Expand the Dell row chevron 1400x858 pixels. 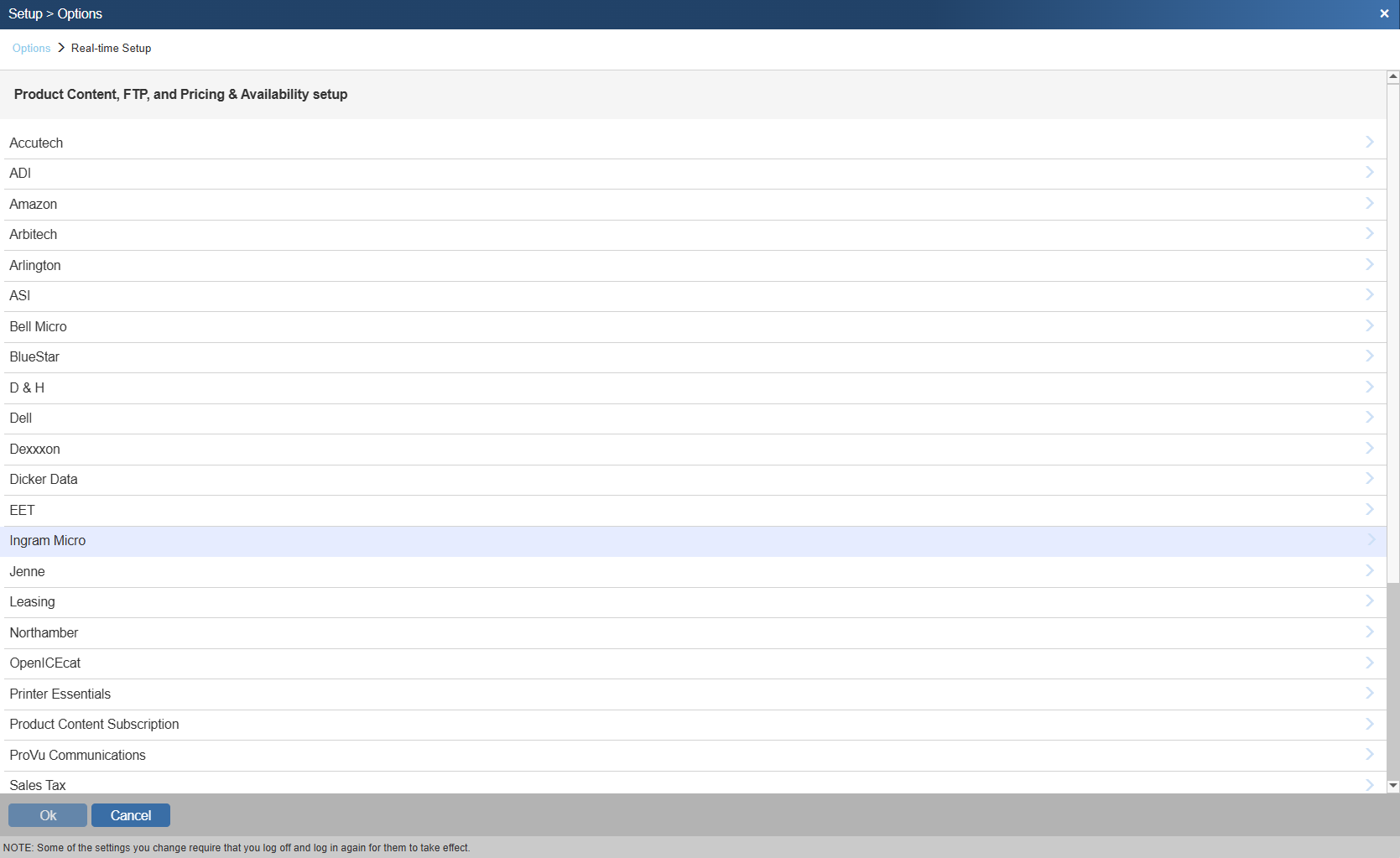click(x=1369, y=417)
